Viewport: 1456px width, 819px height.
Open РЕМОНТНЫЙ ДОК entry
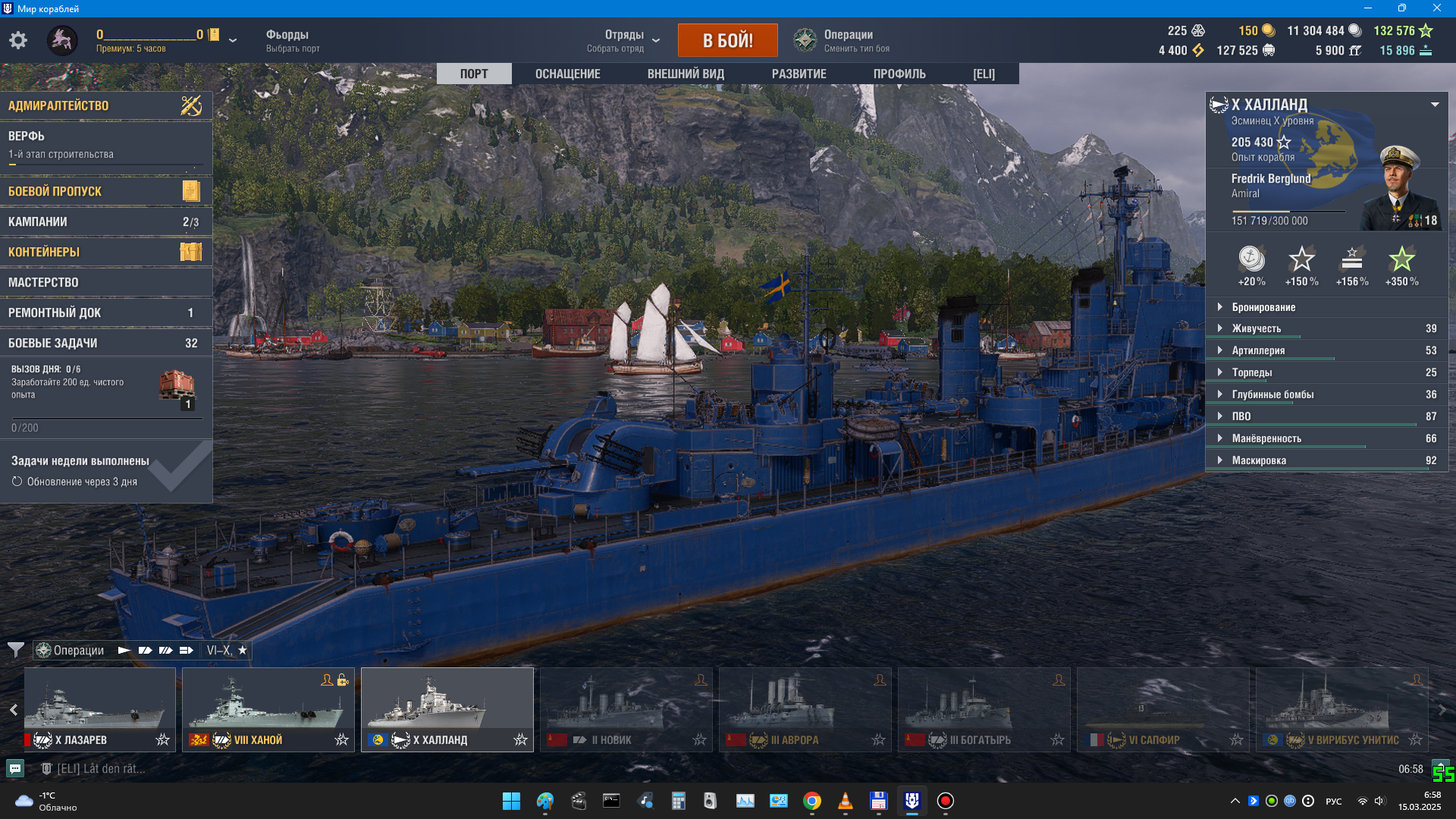coord(106,312)
